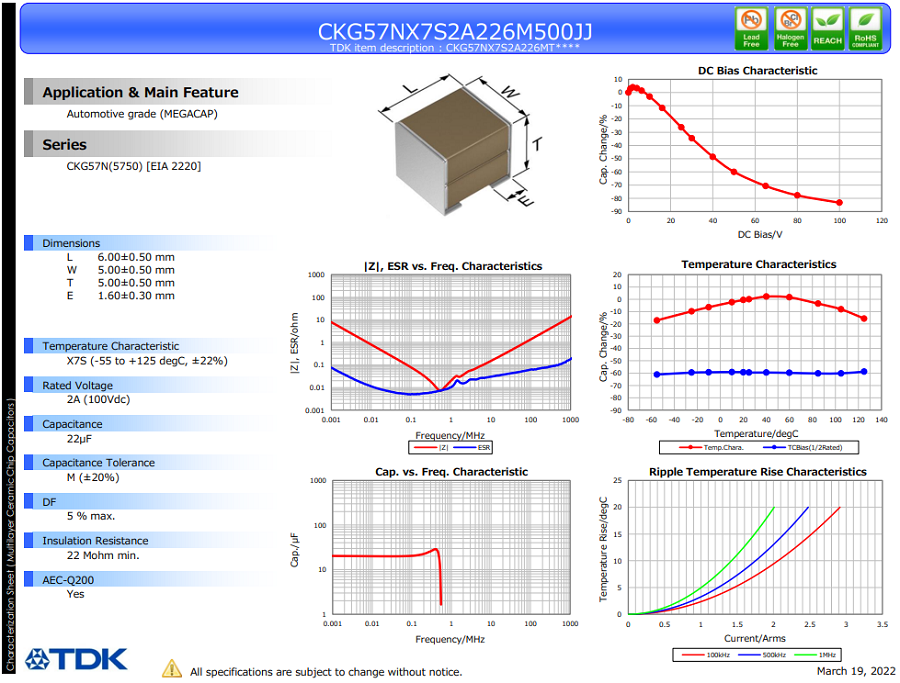Select E dimension value 1.60±0.30 mm
This screenshot has width=900, height=683.
tap(136, 296)
